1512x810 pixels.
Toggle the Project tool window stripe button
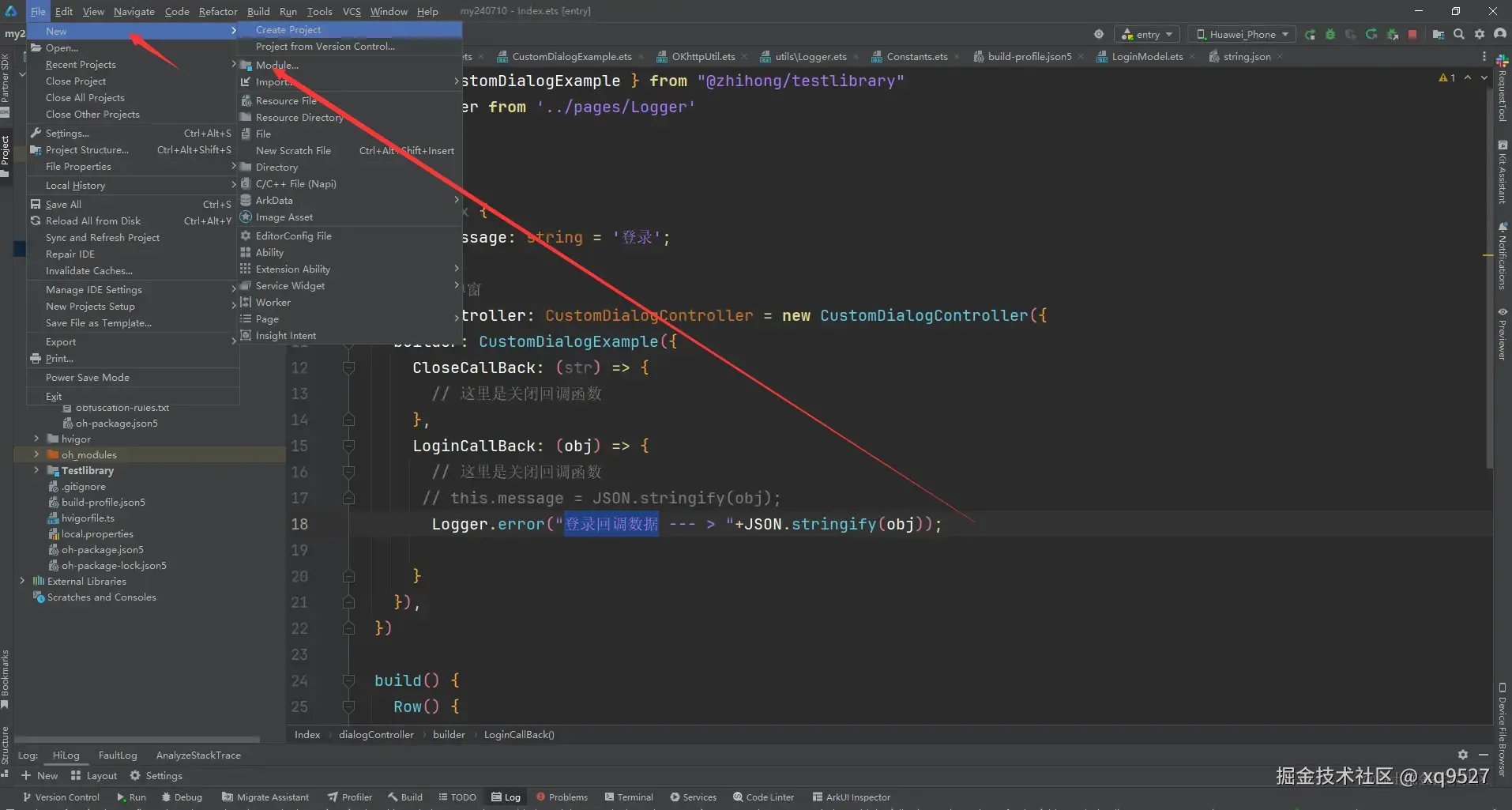pos(6,156)
